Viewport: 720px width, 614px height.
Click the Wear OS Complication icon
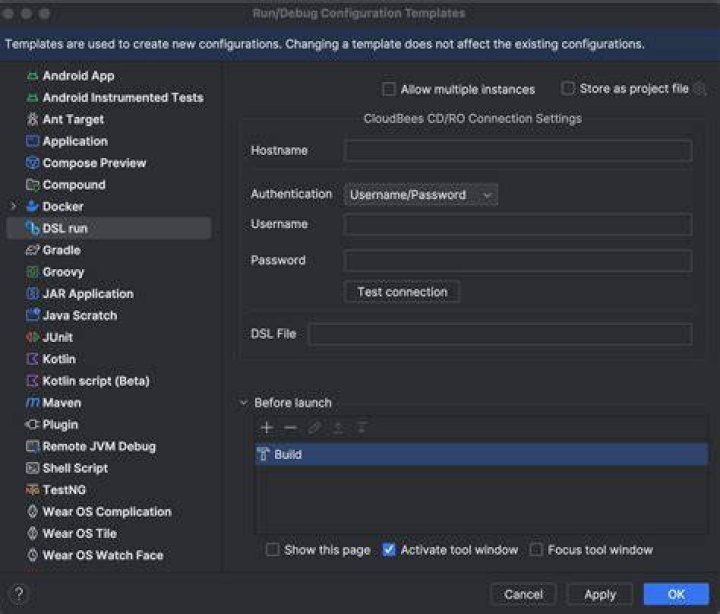[x=32, y=512]
